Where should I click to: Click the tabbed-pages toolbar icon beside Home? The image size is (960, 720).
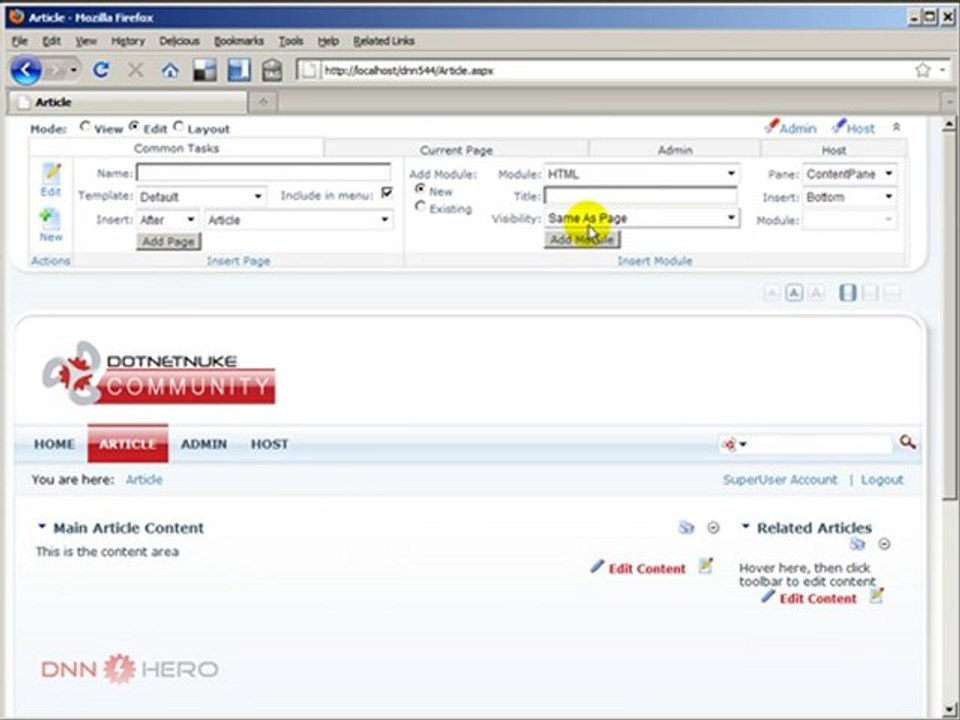[205, 70]
